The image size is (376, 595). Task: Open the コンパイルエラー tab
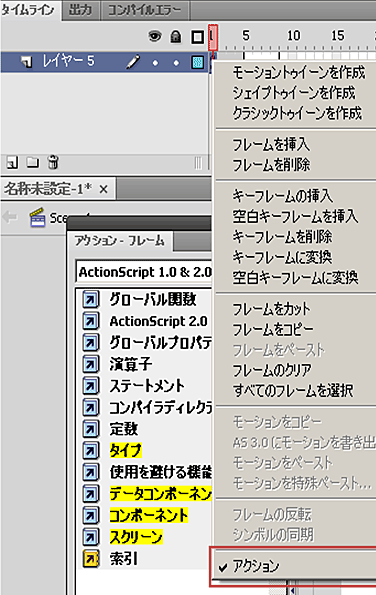coord(145,10)
